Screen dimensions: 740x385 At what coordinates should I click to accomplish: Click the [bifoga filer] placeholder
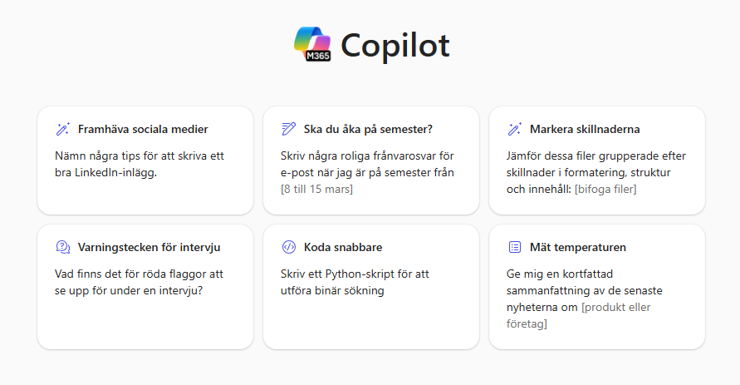[605, 189]
